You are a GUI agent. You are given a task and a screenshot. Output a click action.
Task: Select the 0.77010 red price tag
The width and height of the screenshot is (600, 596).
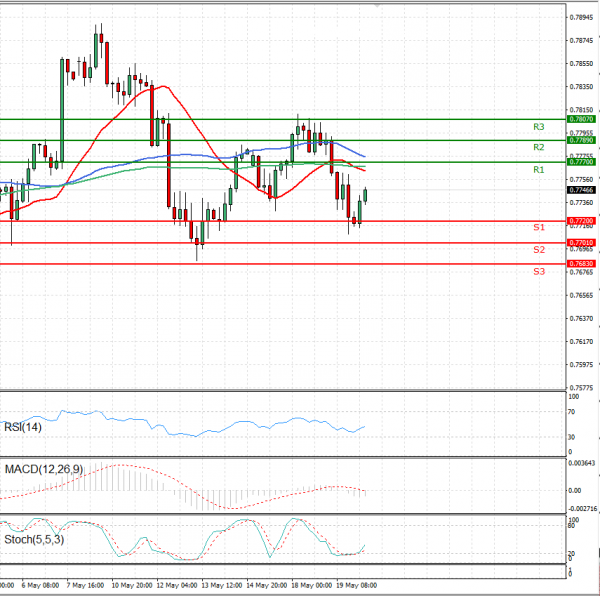(581, 243)
